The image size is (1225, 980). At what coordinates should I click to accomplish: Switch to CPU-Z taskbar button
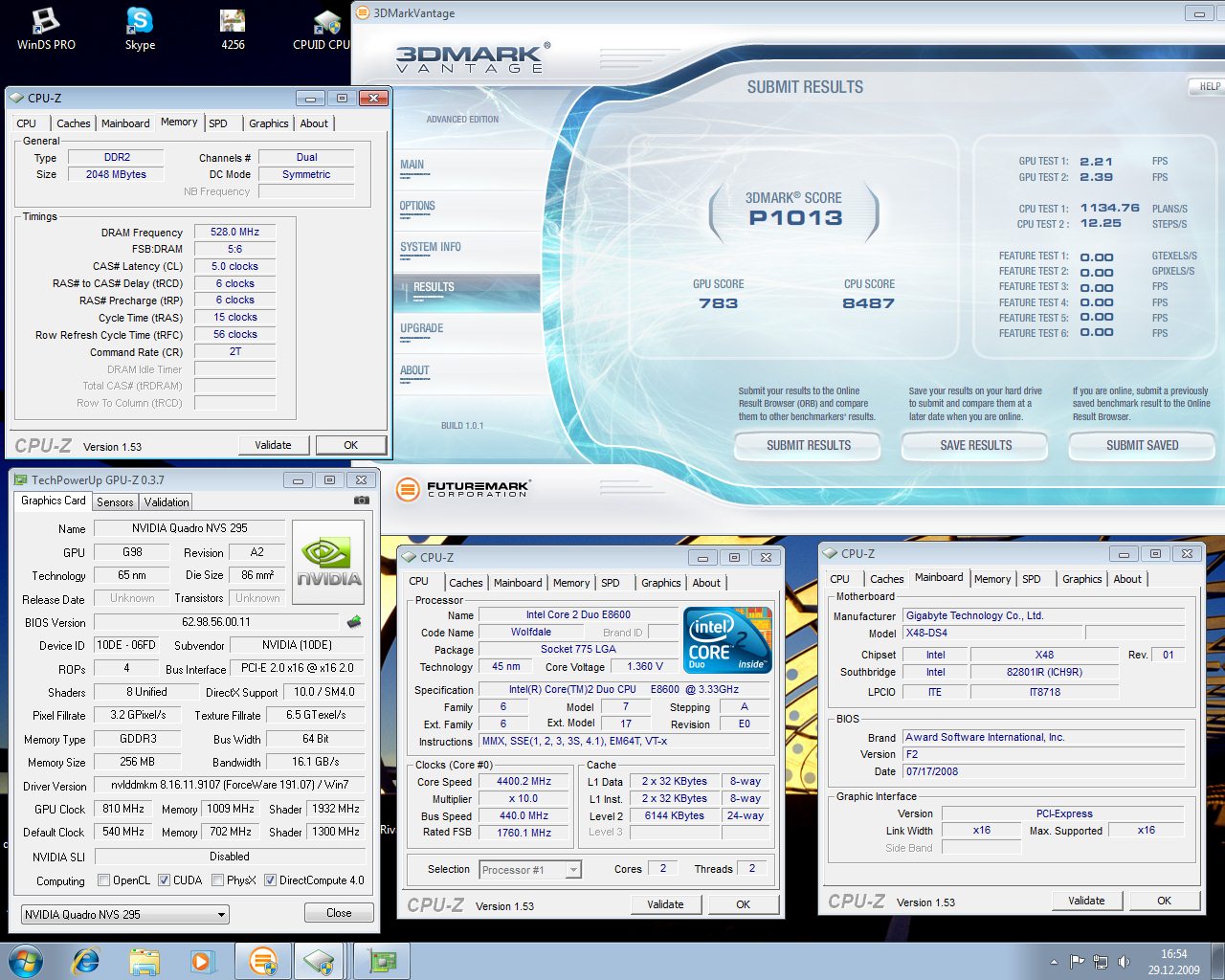click(x=320, y=961)
